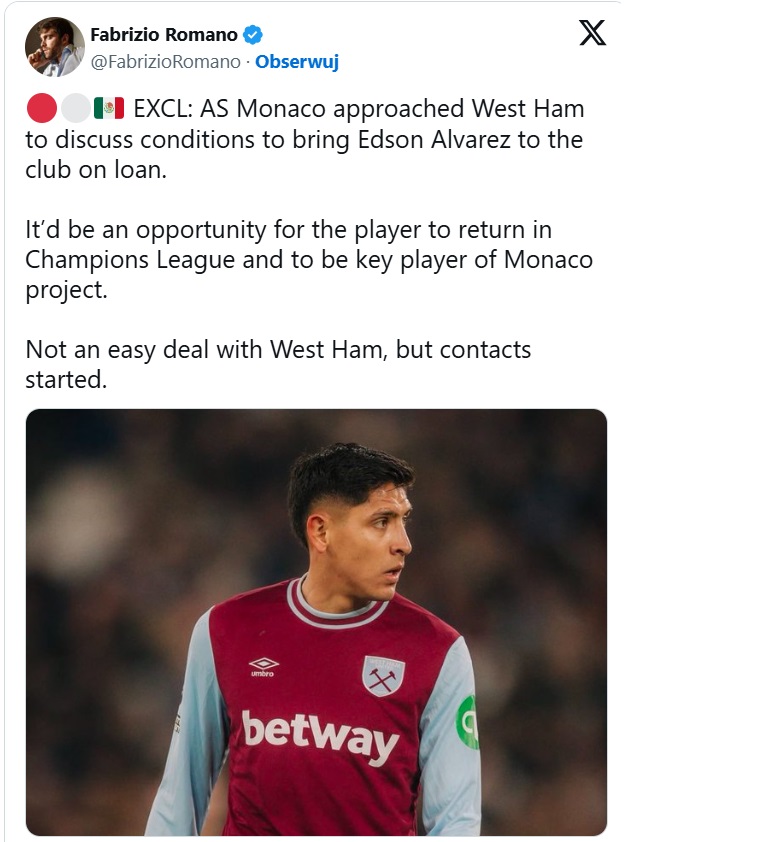Click the player's face in the photo
This screenshot has width=779, height=842.
point(375,535)
